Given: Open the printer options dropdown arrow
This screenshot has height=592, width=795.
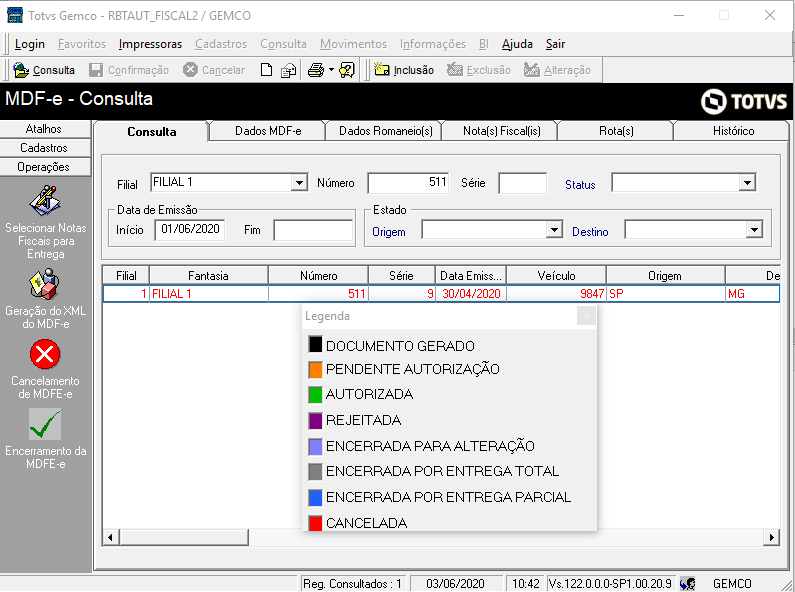Looking at the screenshot, I should pyautogui.click(x=331, y=69).
